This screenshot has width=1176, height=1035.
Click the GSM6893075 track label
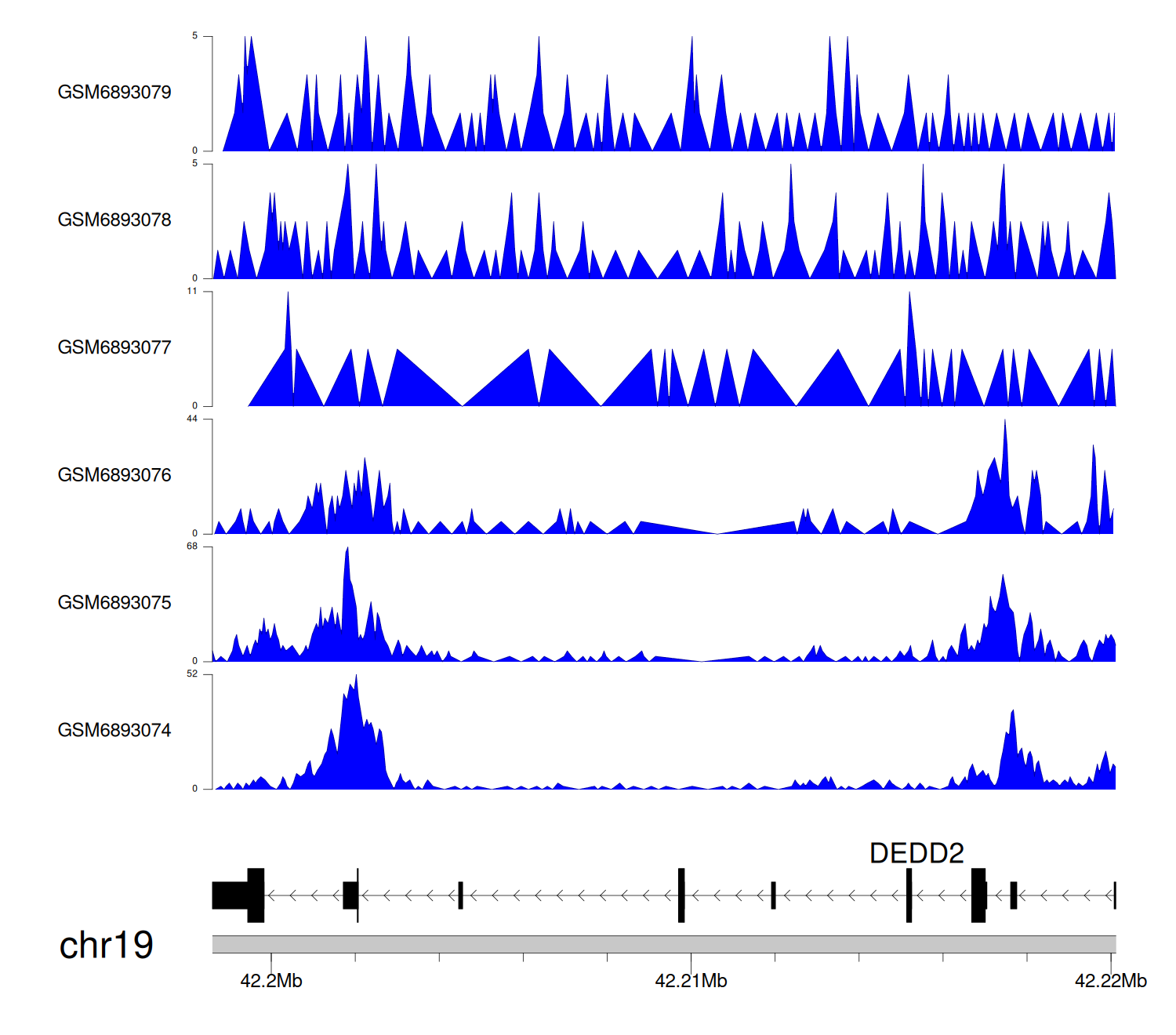pos(114,603)
